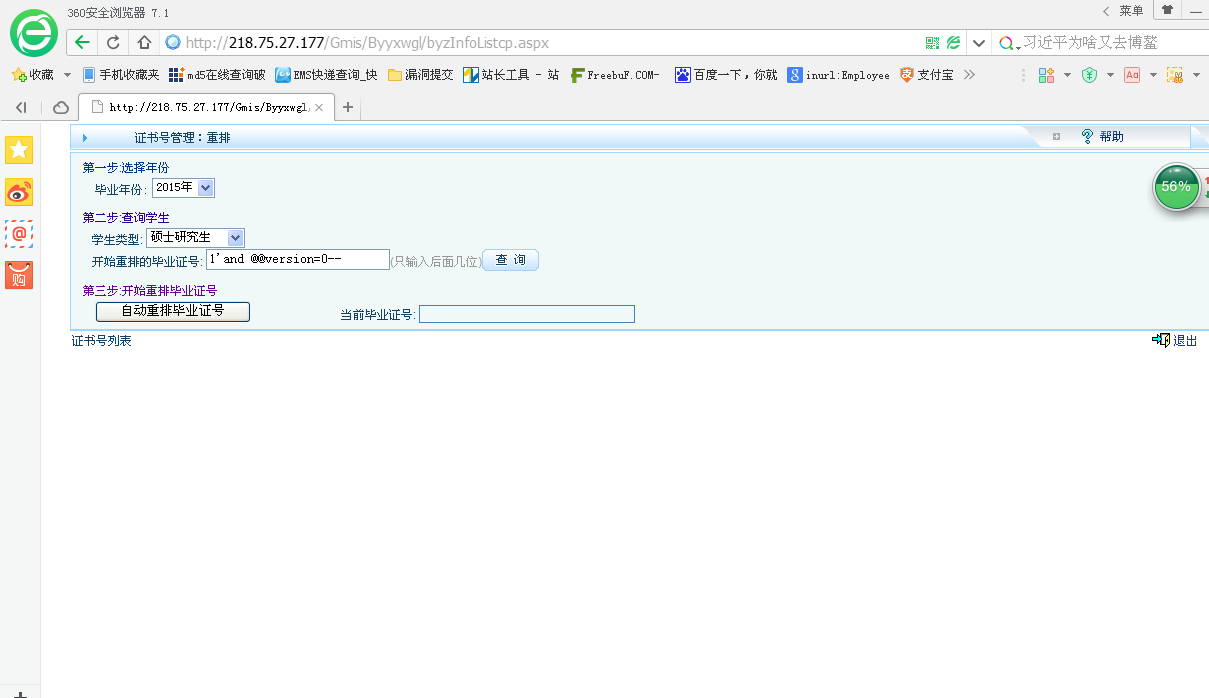Toggle the sidebar collapse icon left of tabs
1209x698 pixels.
click(20, 107)
